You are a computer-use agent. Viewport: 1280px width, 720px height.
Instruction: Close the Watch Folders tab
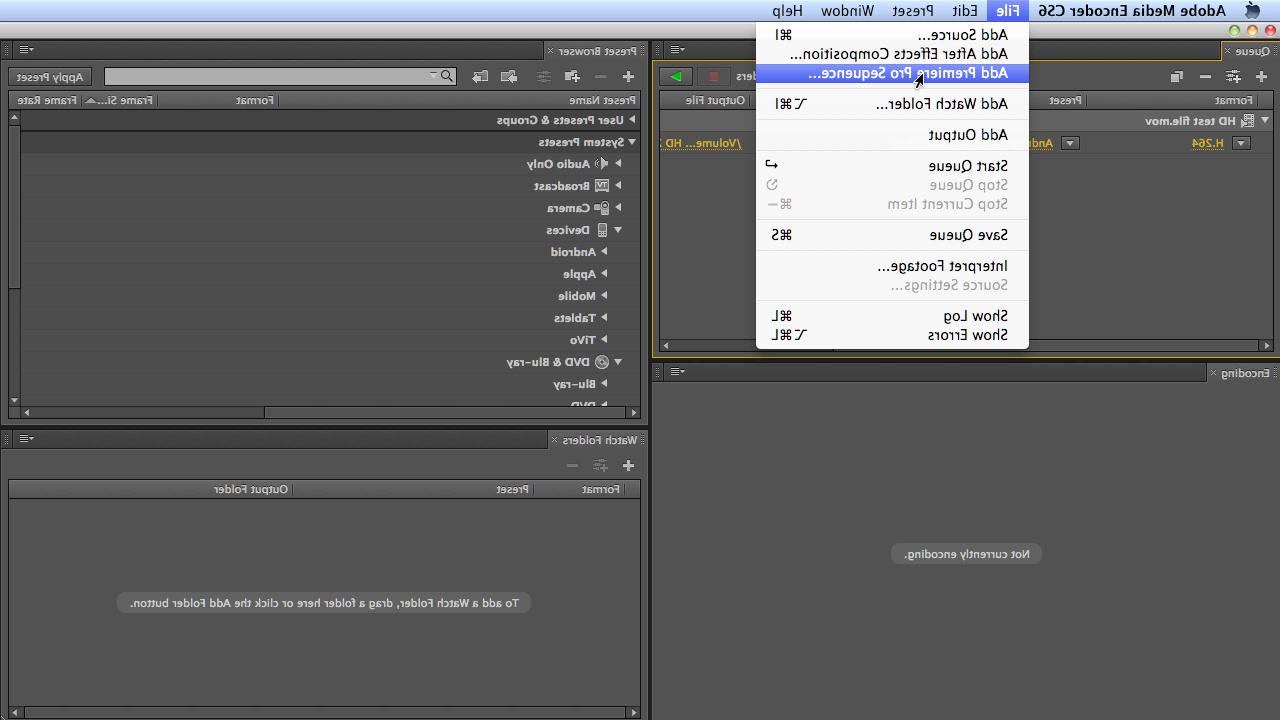click(x=555, y=440)
